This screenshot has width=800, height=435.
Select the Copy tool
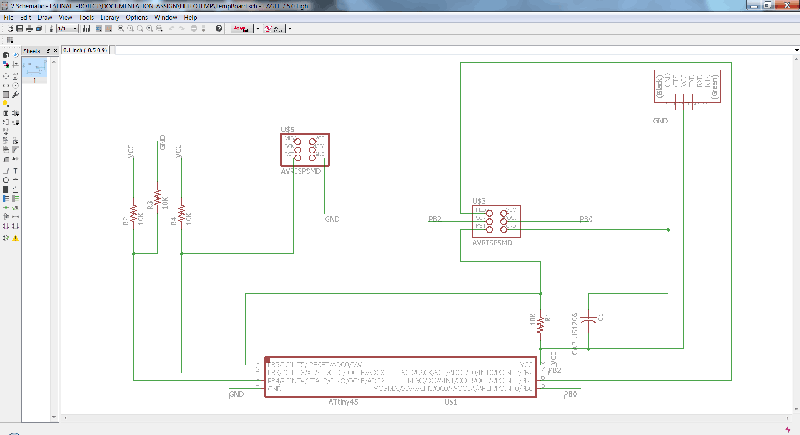(15, 75)
